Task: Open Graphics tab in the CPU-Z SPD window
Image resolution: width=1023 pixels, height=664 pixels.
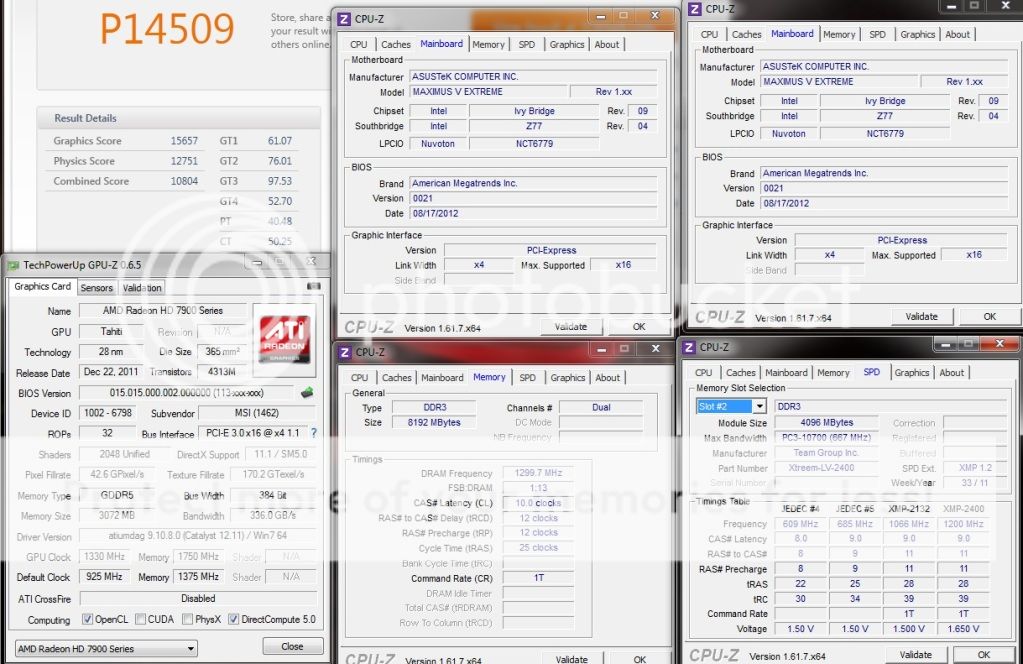Action: pos(911,373)
